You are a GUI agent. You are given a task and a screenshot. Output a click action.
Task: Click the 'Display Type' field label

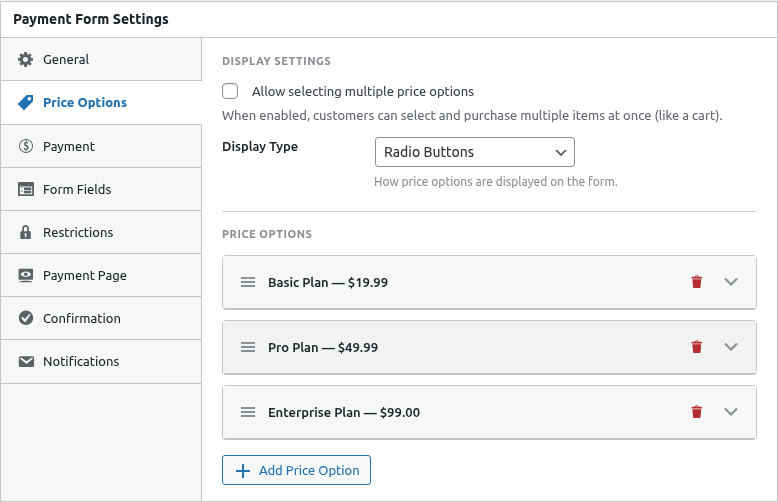260,147
